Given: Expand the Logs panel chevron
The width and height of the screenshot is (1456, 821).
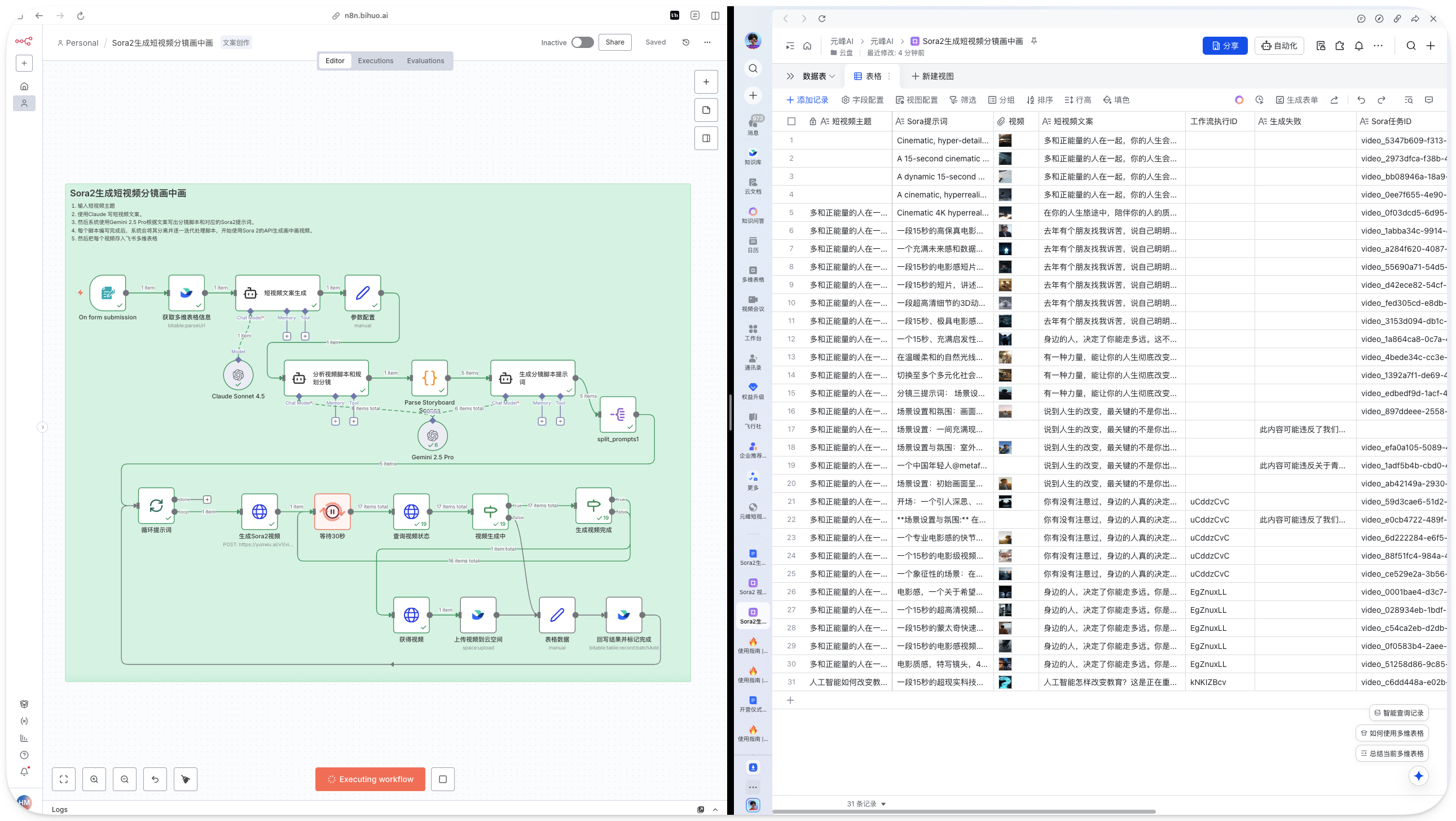Looking at the screenshot, I should tap(715, 810).
